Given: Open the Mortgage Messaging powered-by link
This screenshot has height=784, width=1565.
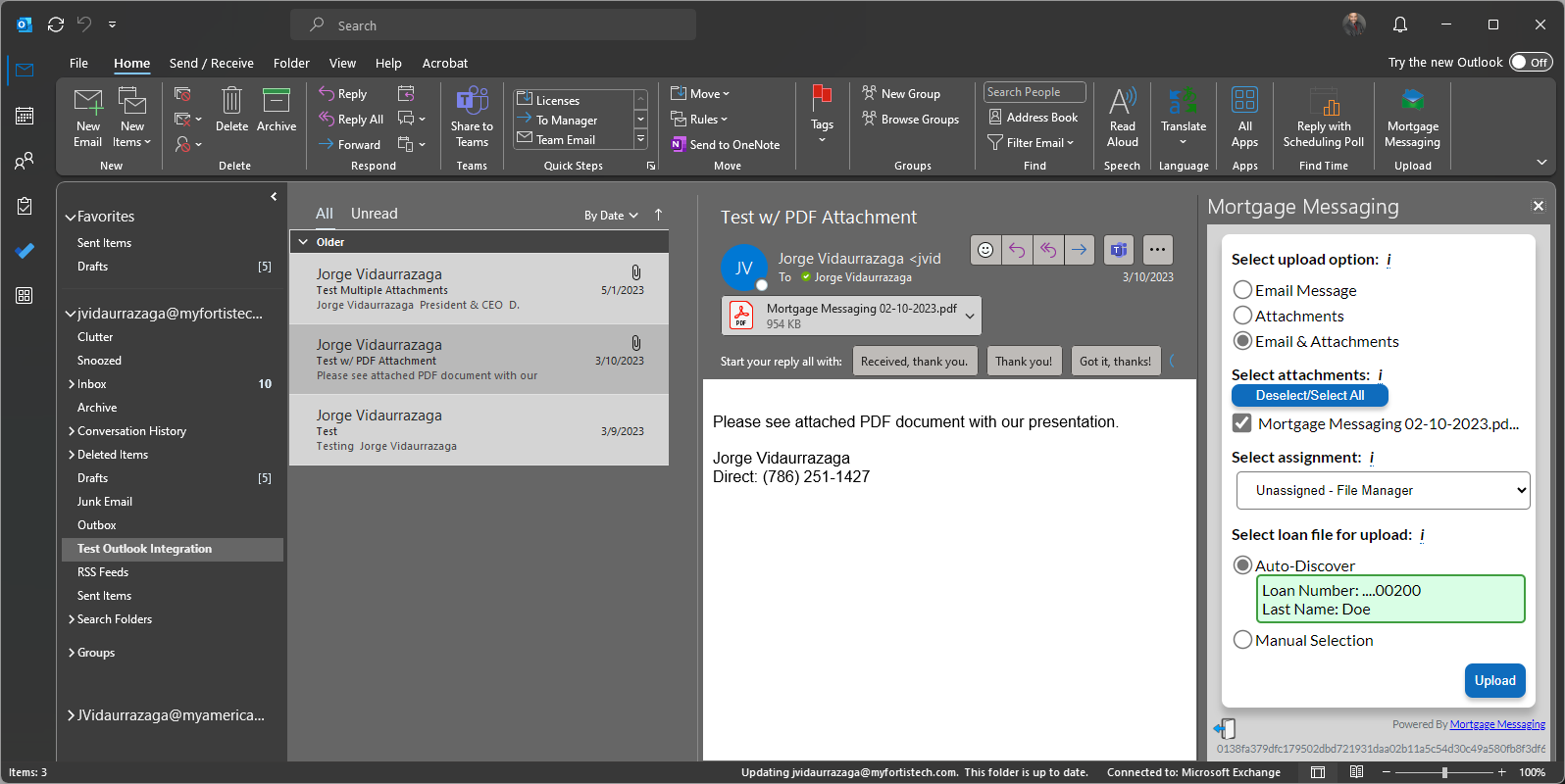Looking at the screenshot, I should click(x=1497, y=724).
